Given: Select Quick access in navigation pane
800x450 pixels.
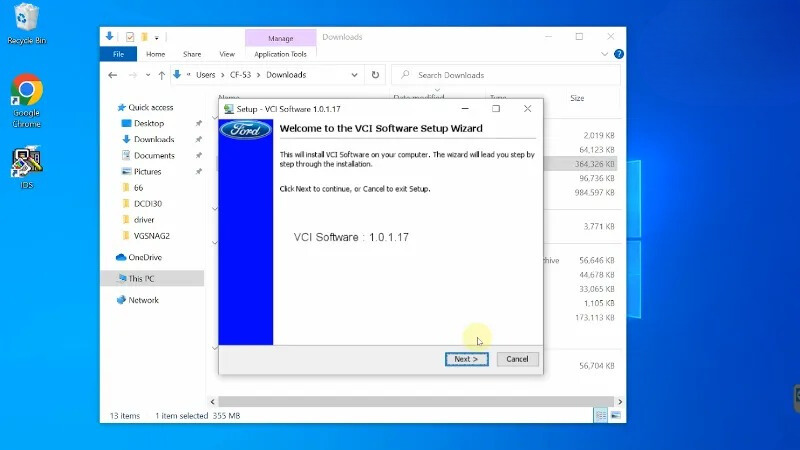Looking at the screenshot, I should 151,107.
